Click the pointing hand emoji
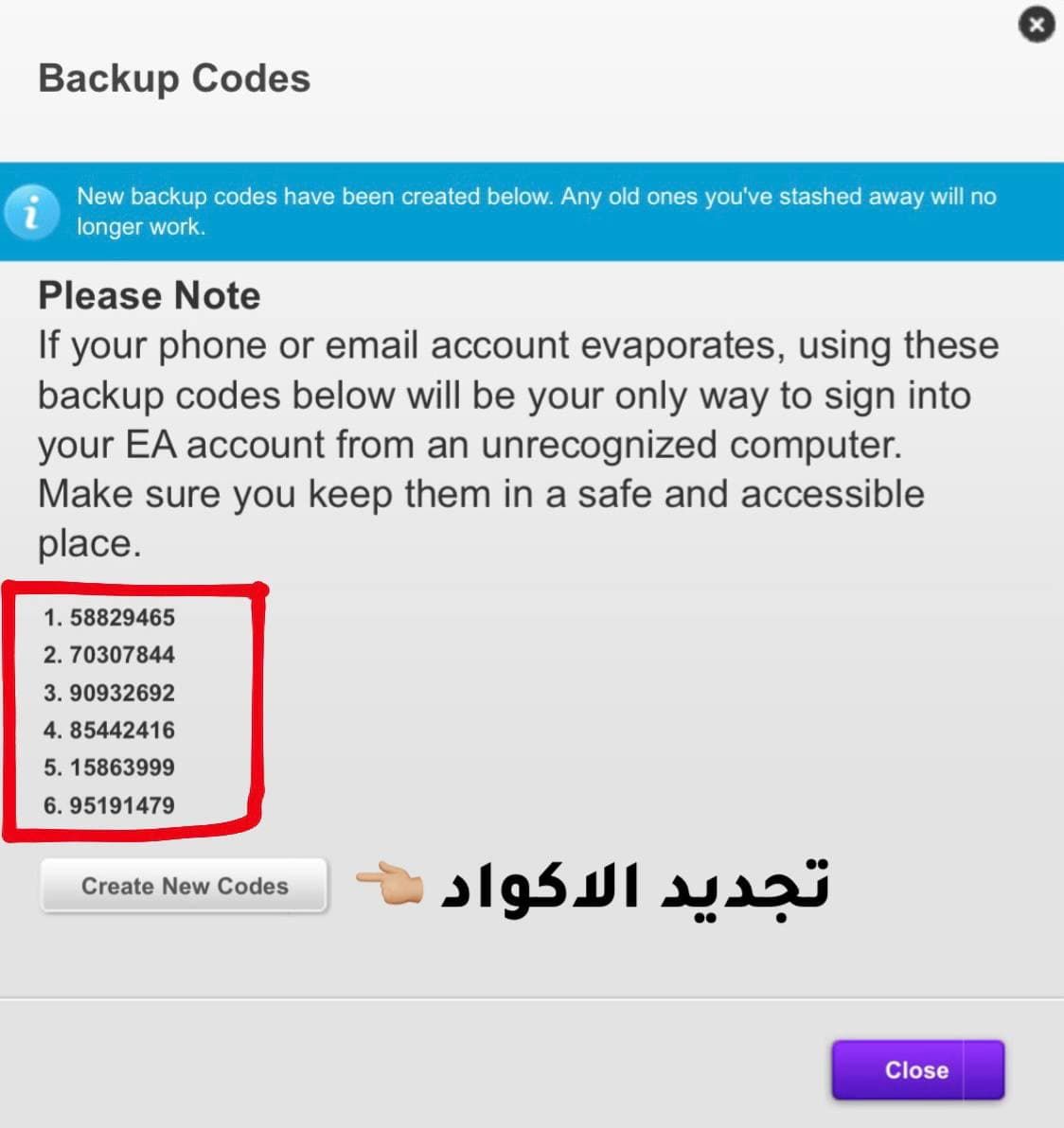 (x=389, y=885)
